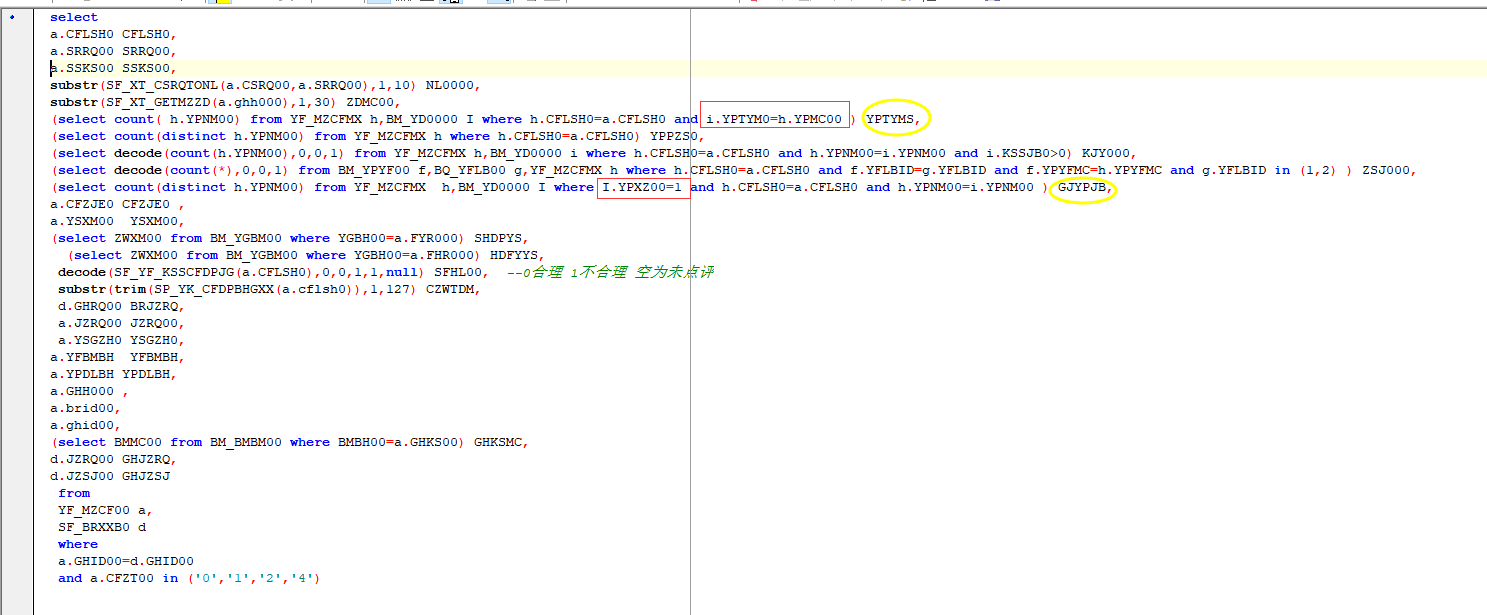Click the alias 'KJY000,'
This screenshot has height=615, width=1487.
1108,153
